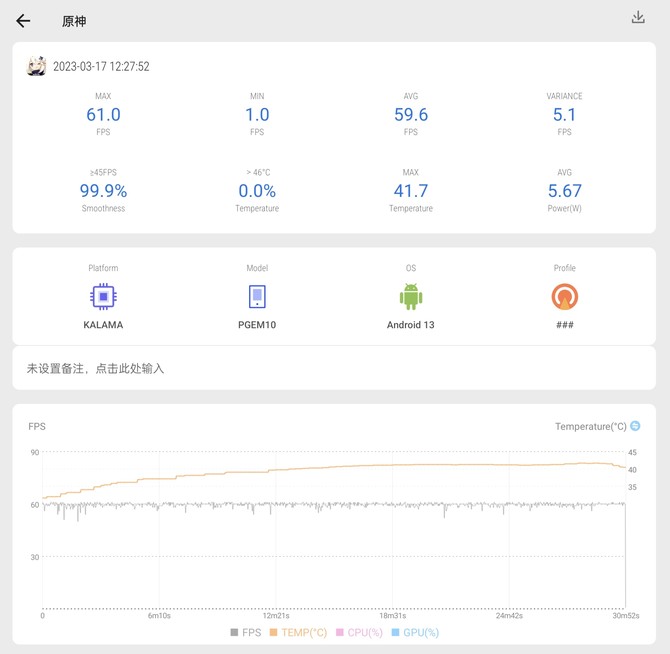Click the 18m31s marker on chart

(x=392, y=616)
